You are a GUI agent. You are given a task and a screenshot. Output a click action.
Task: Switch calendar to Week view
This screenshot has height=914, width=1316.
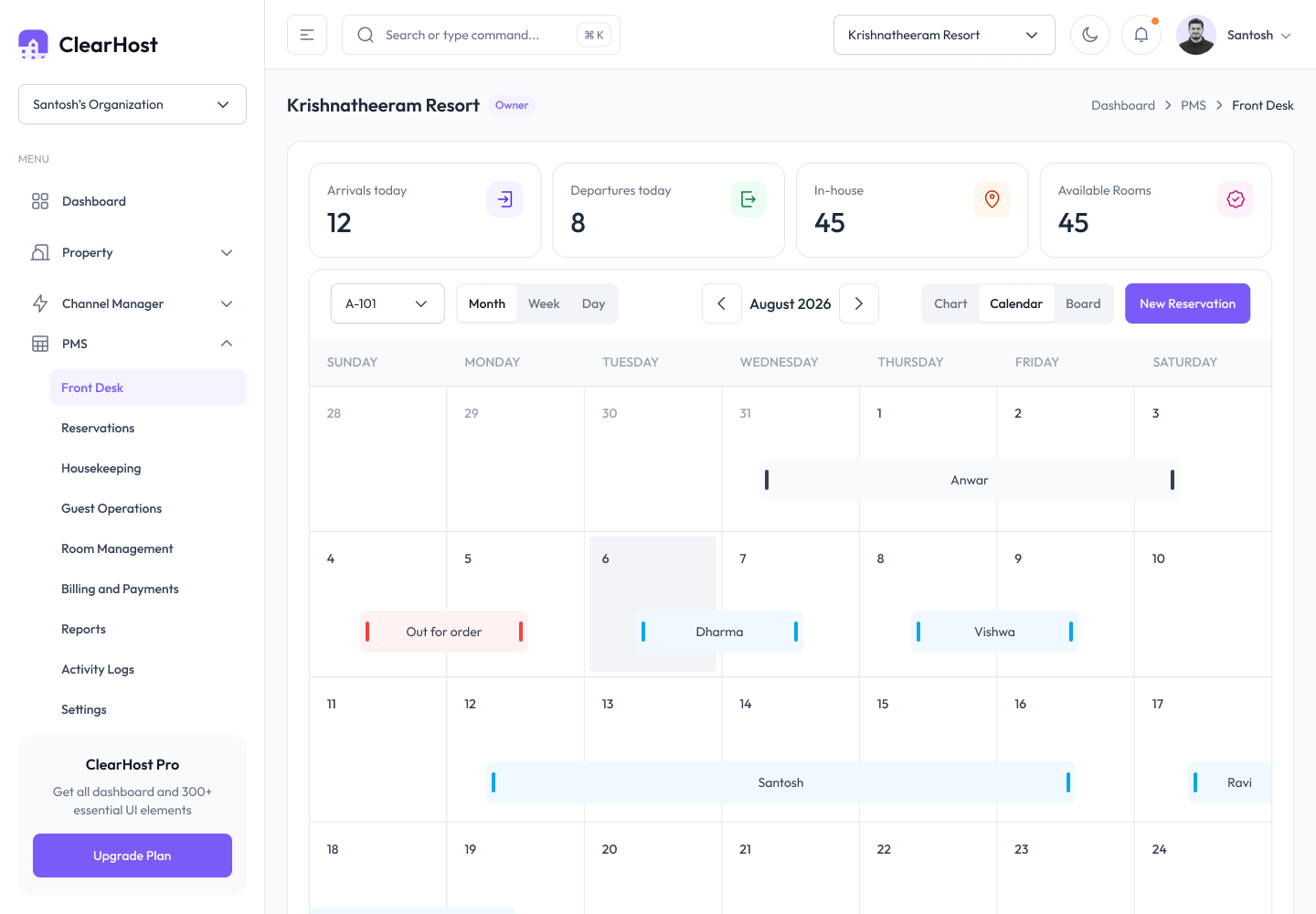[544, 303]
